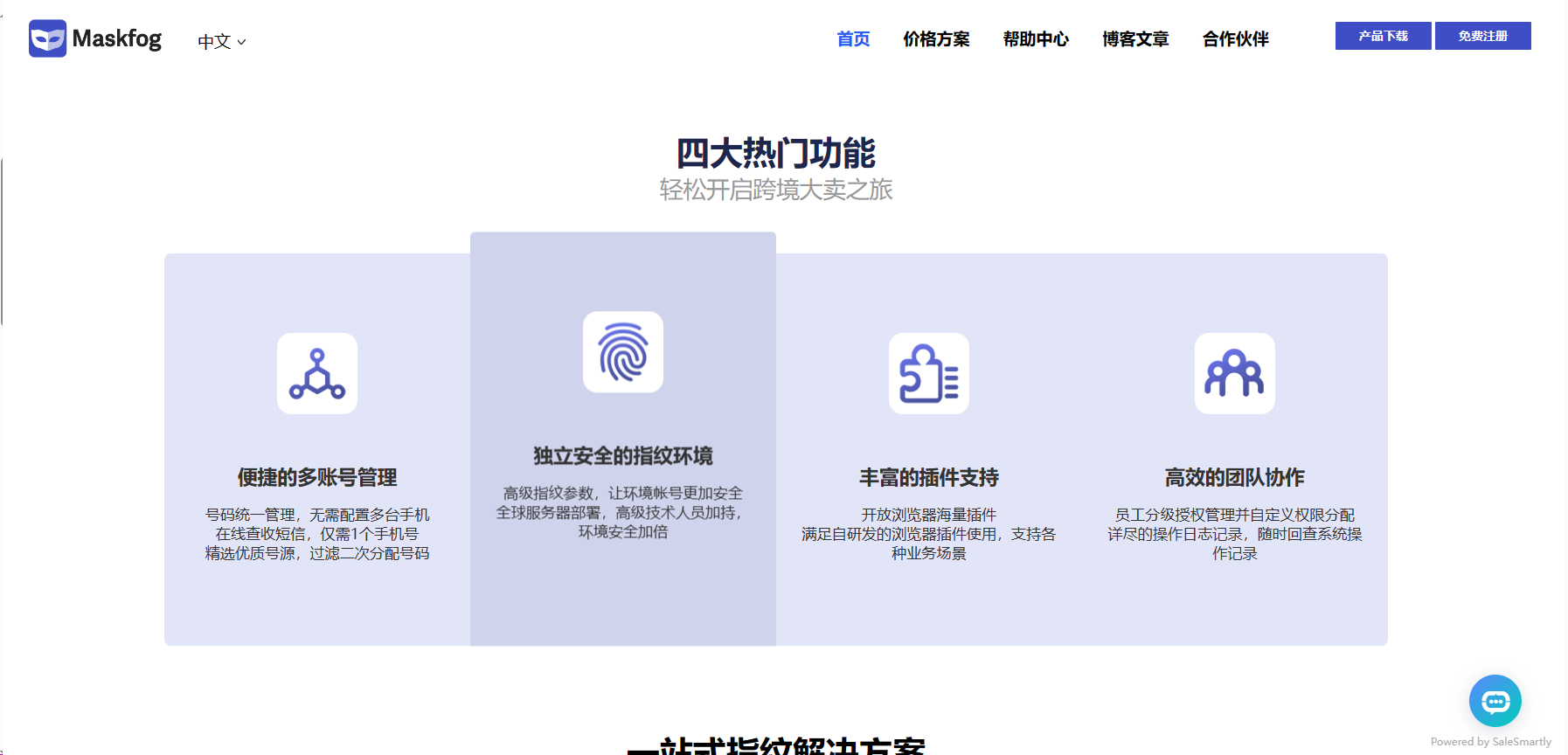Viewport: 1568px width, 755px height.
Task: Open the live chat bubble widget
Action: [1495, 701]
